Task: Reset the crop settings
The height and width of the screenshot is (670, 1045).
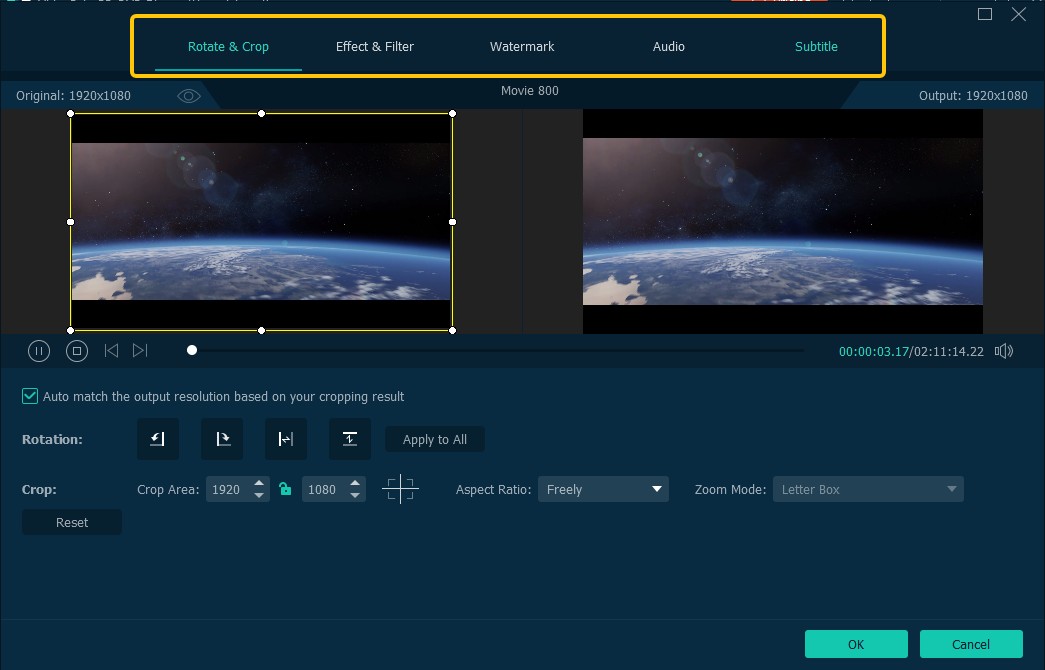Action: [71, 521]
